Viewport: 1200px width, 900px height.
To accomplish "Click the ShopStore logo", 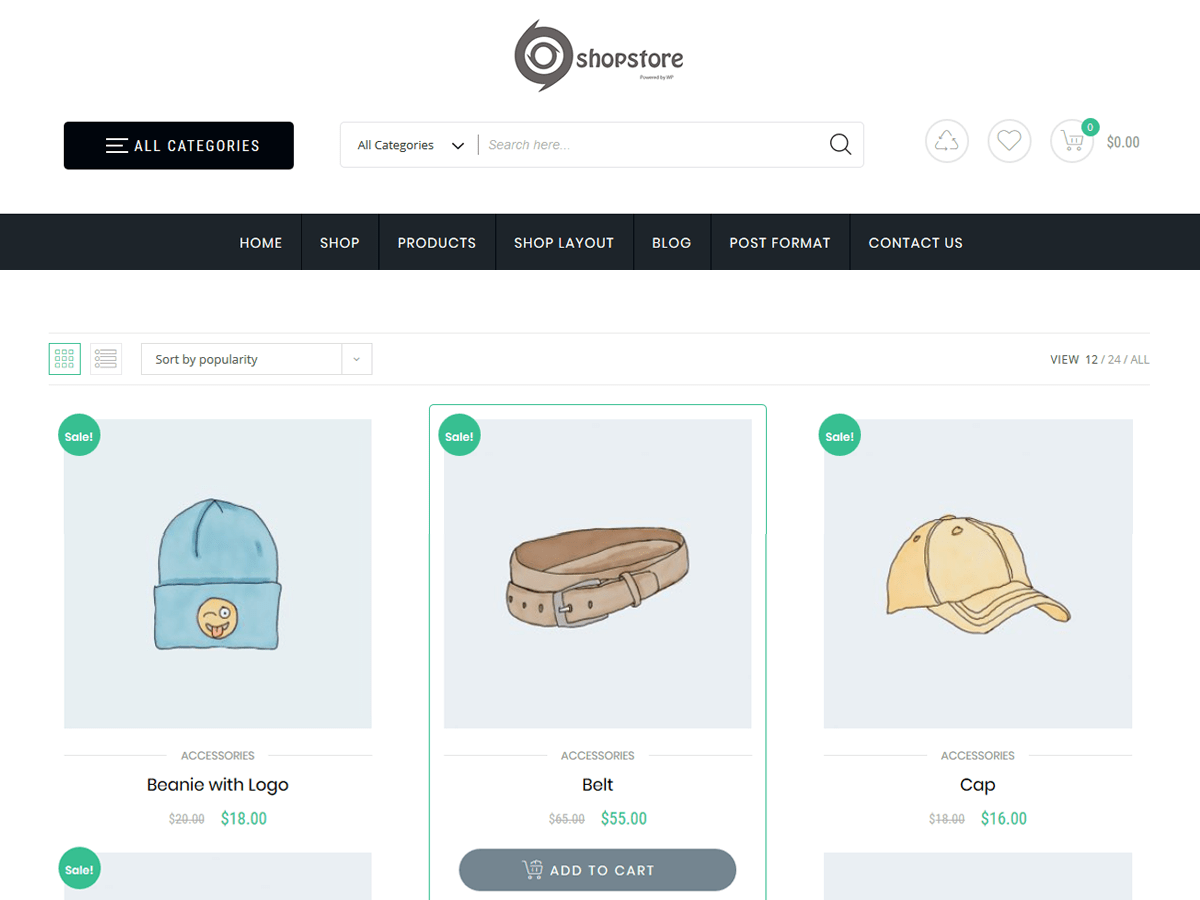I will pyautogui.click(x=598, y=53).
